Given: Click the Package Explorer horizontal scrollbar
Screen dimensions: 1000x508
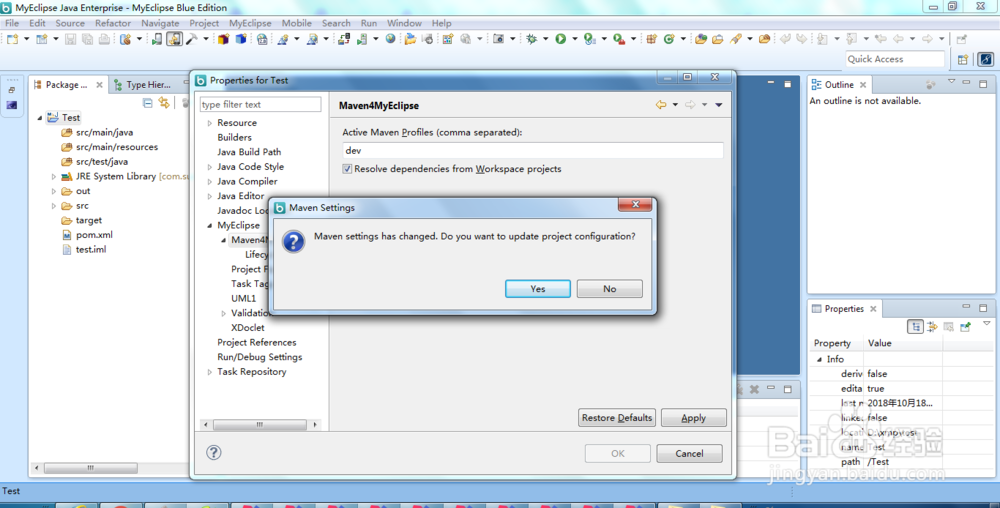Looking at the screenshot, I should (91, 468).
